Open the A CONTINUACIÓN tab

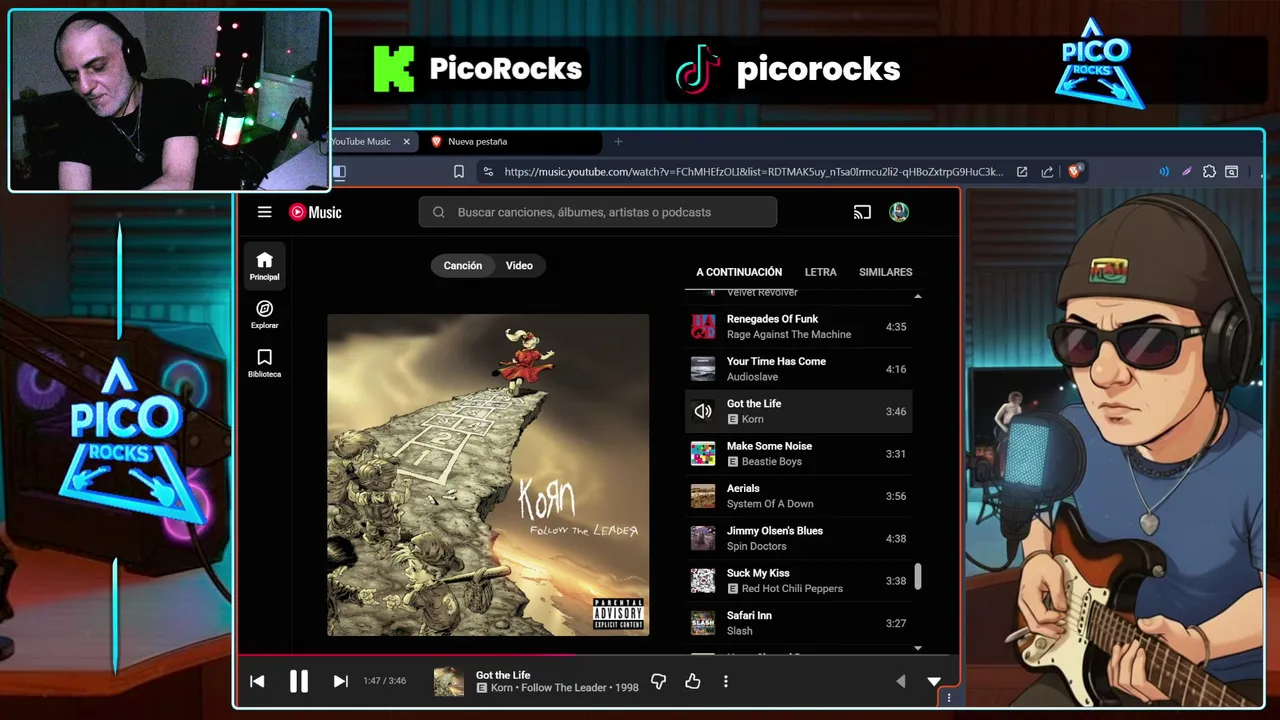739,272
